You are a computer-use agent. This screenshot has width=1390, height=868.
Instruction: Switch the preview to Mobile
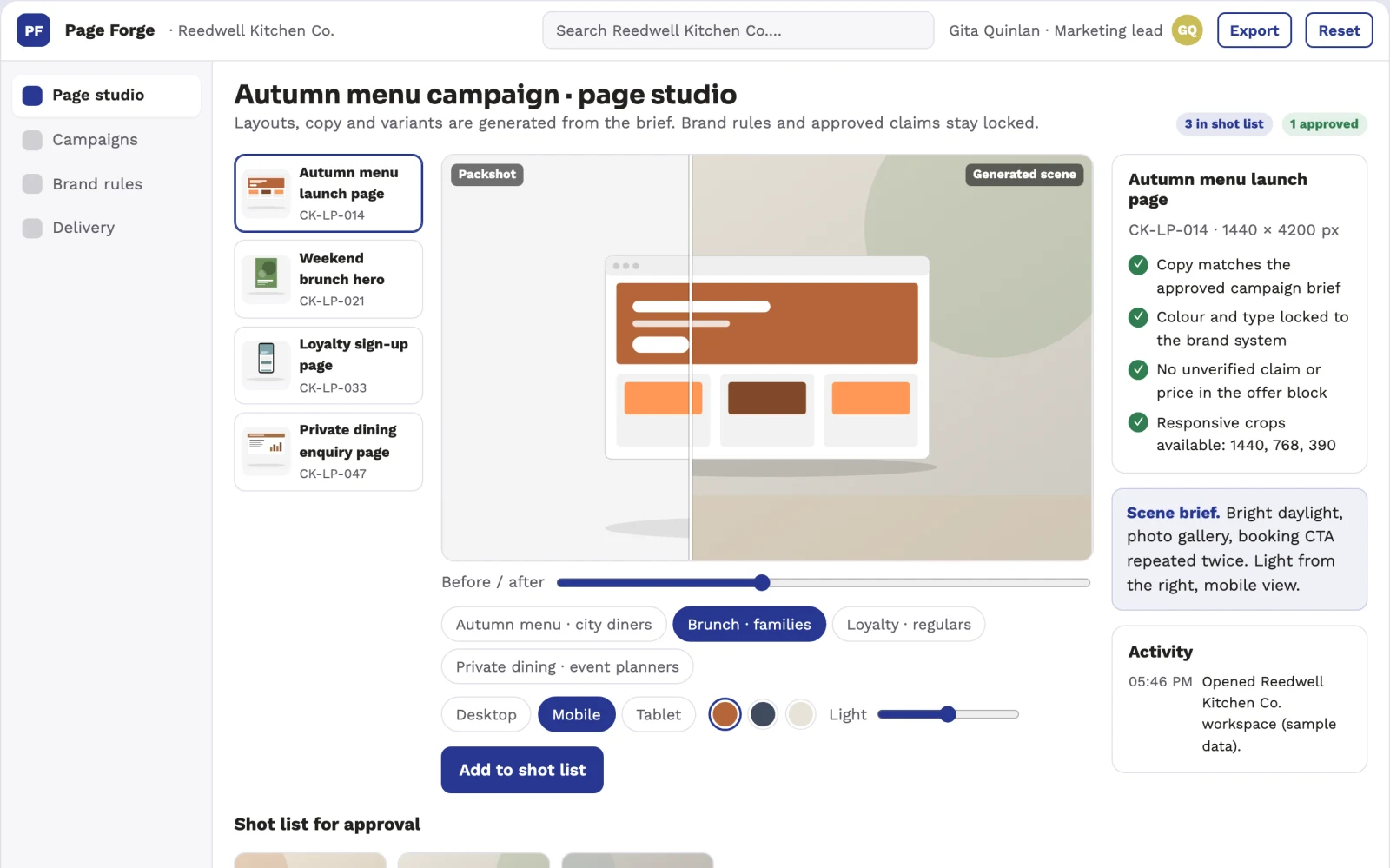click(x=577, y=714)
